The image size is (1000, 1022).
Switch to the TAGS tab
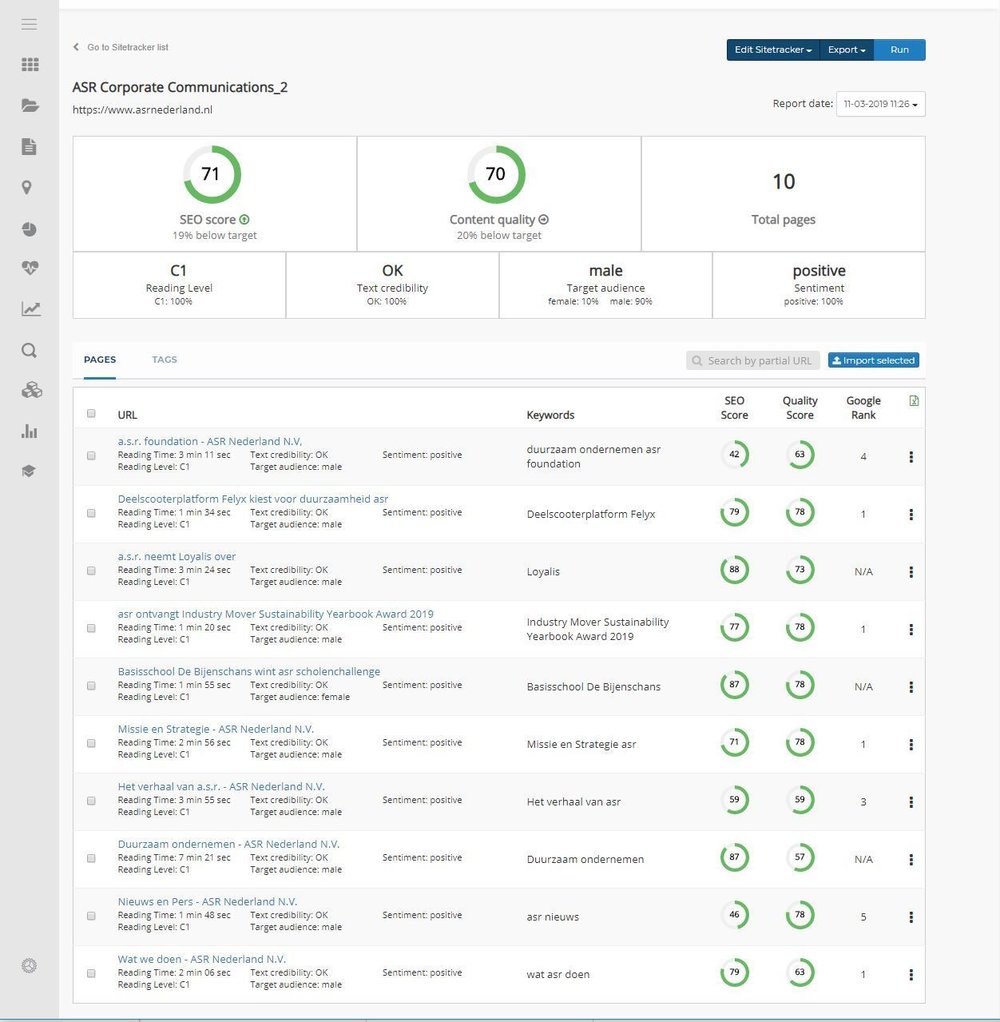(x=164, y=359)
